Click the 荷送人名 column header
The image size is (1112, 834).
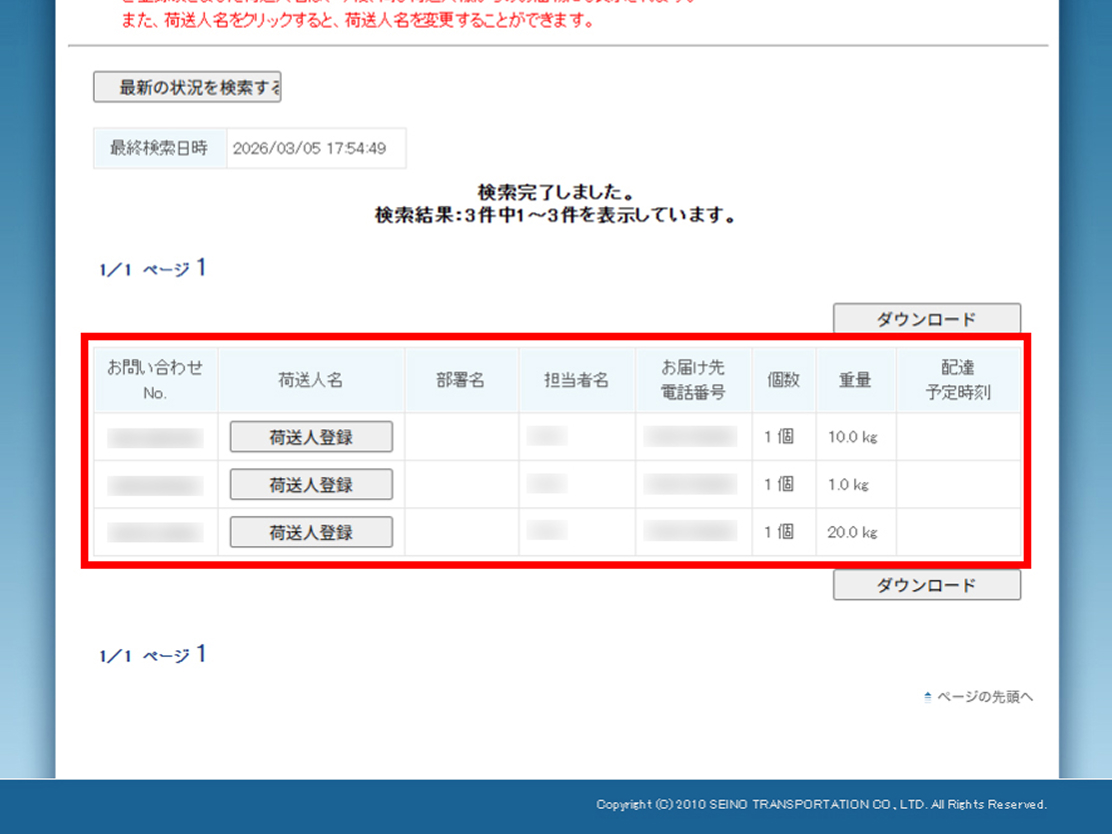[x=311, y=380]
